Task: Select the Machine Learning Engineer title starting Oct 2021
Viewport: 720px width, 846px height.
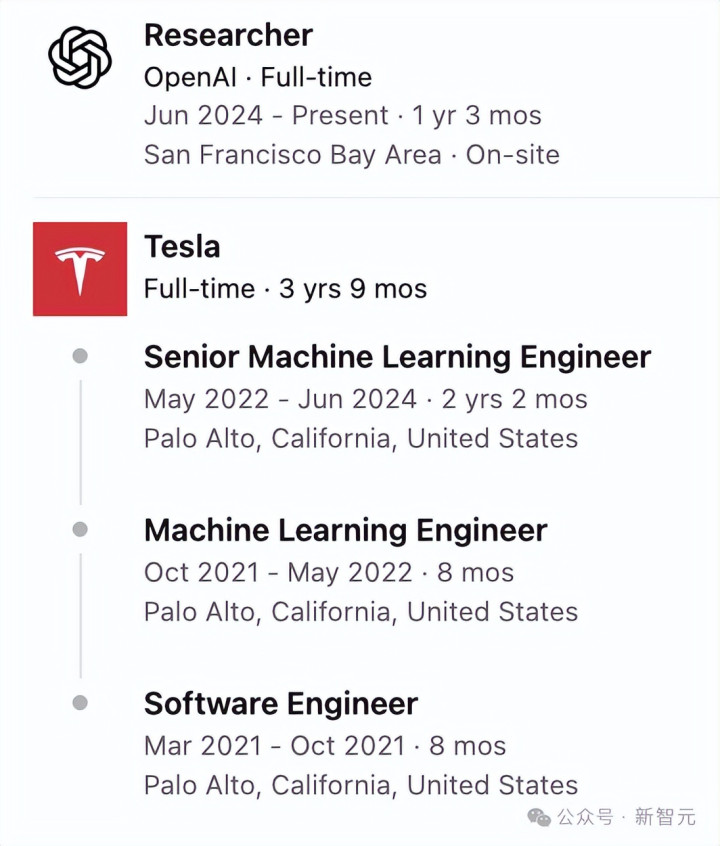Action: tap(345, 530)
